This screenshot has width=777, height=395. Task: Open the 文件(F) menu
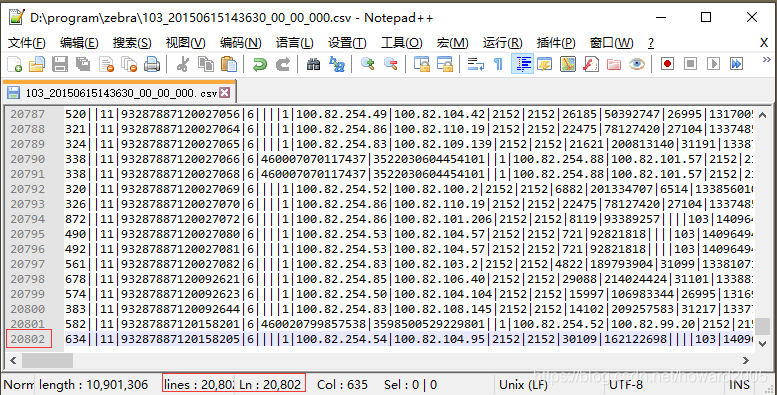[27, 43]
